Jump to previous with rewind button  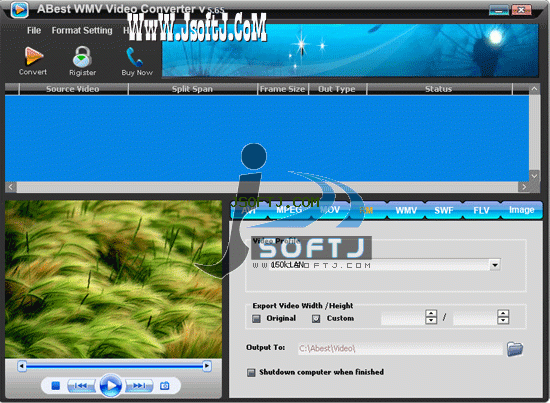point(81,386)
